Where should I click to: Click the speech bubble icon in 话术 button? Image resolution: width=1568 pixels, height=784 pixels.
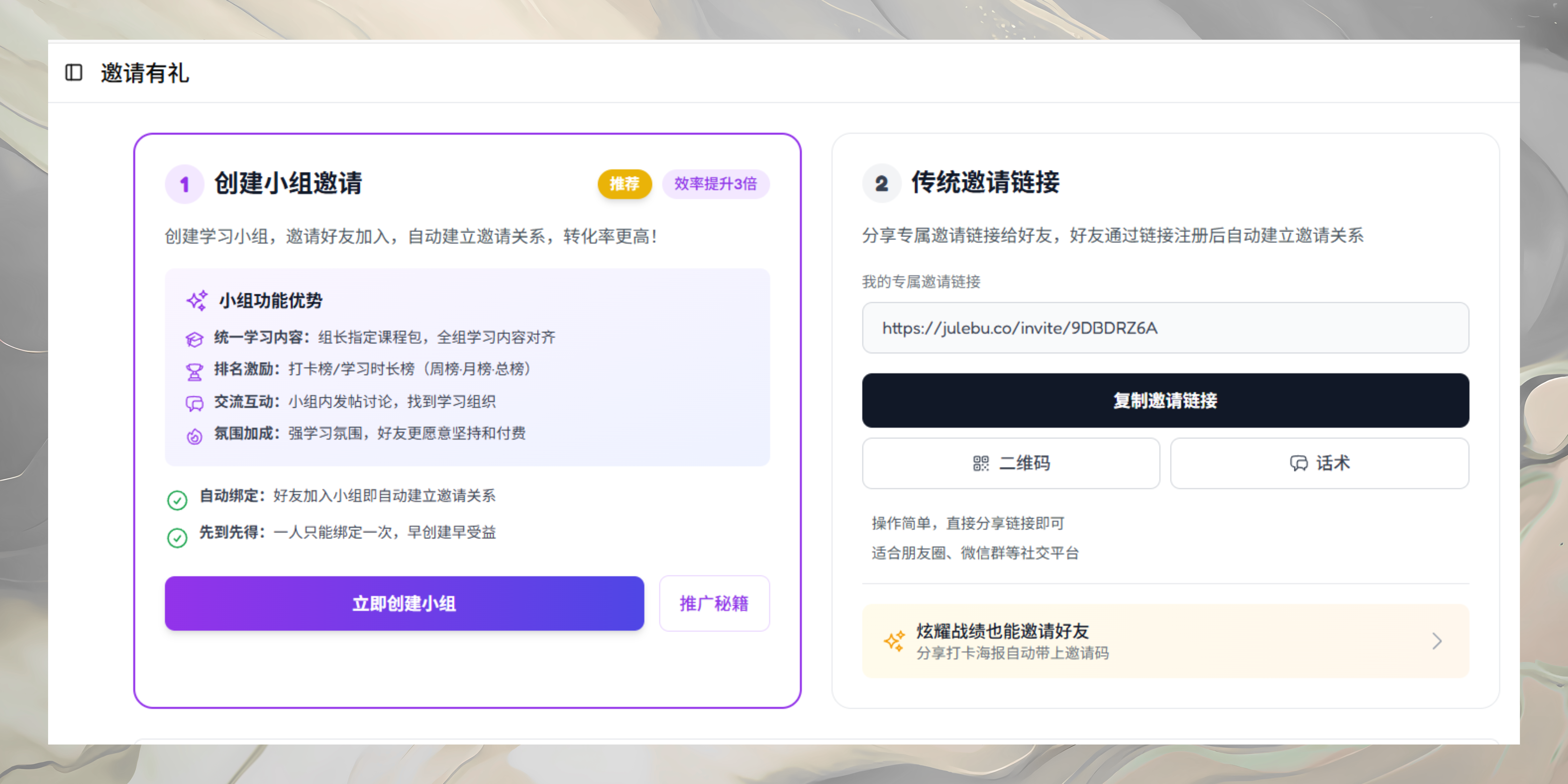pos(1298,463)
